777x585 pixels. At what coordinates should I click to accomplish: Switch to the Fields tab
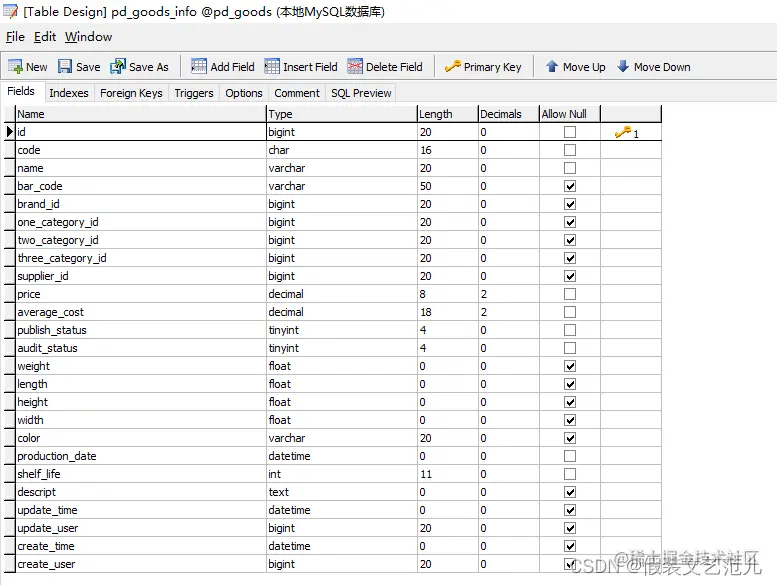[21, 91]
